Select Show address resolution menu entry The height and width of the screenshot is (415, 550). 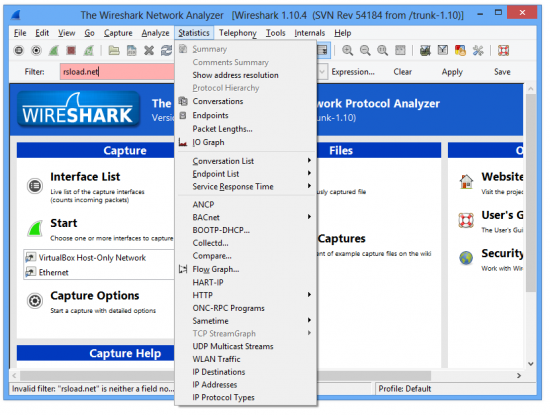pyautogui.click(x=246, y=75)
